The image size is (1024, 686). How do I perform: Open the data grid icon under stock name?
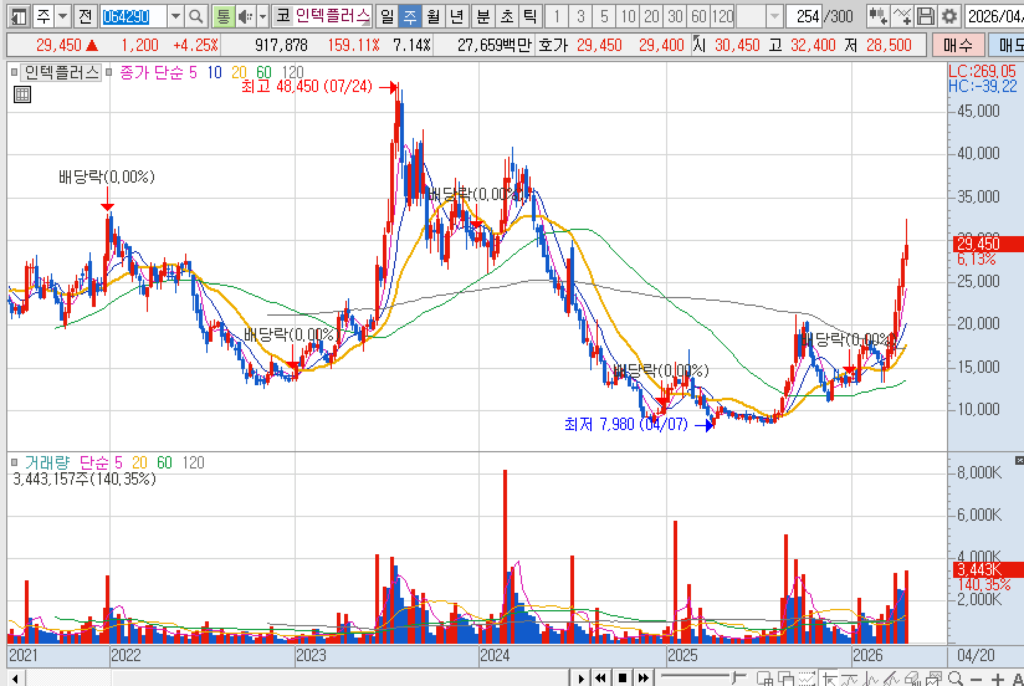[x=22, y=95]
